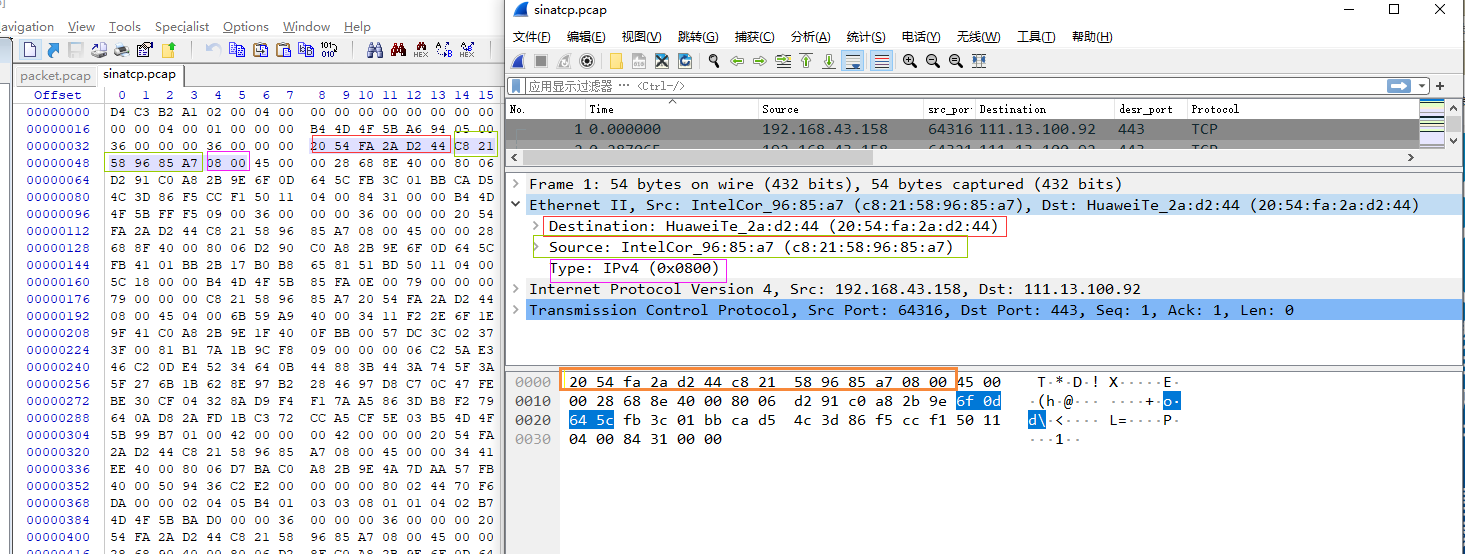Viewport: 1465px width, 554px height.
Task: Click packet list vertical scrollbar down arrow
Action: pyautogui.click(x=1453, y=141)
